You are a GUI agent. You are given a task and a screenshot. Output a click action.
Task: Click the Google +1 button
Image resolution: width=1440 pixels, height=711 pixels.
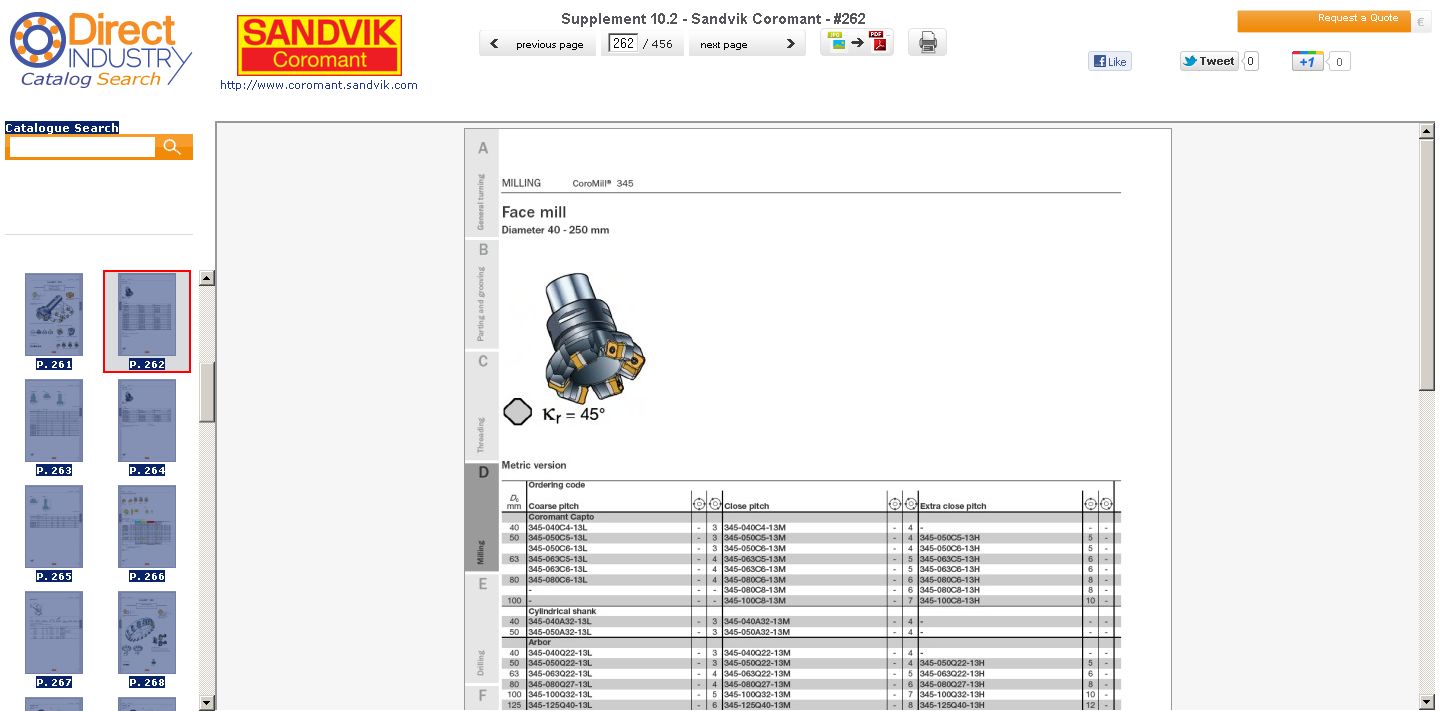[1308, 62]
